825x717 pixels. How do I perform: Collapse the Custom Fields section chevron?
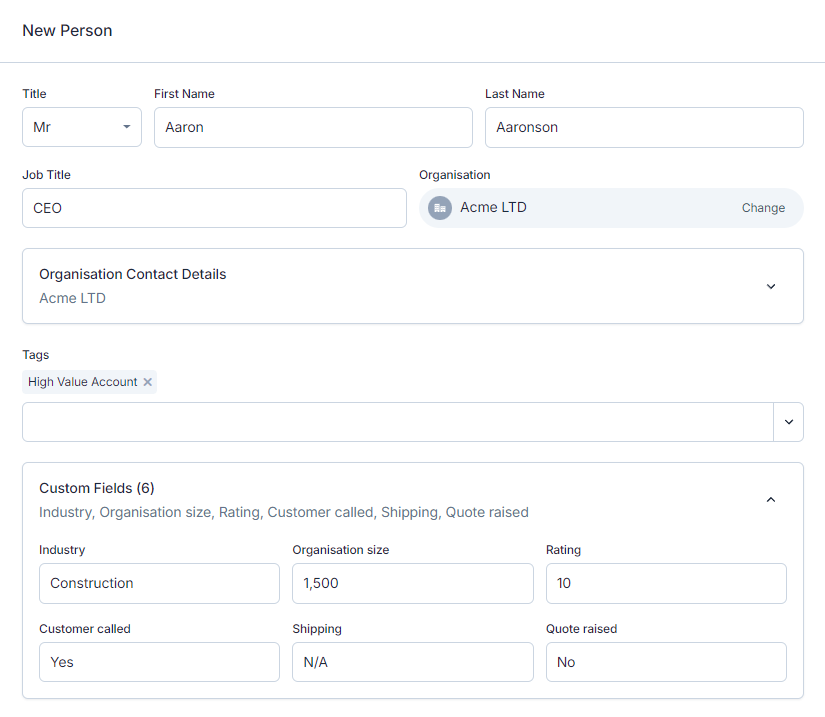coord(771,500)
